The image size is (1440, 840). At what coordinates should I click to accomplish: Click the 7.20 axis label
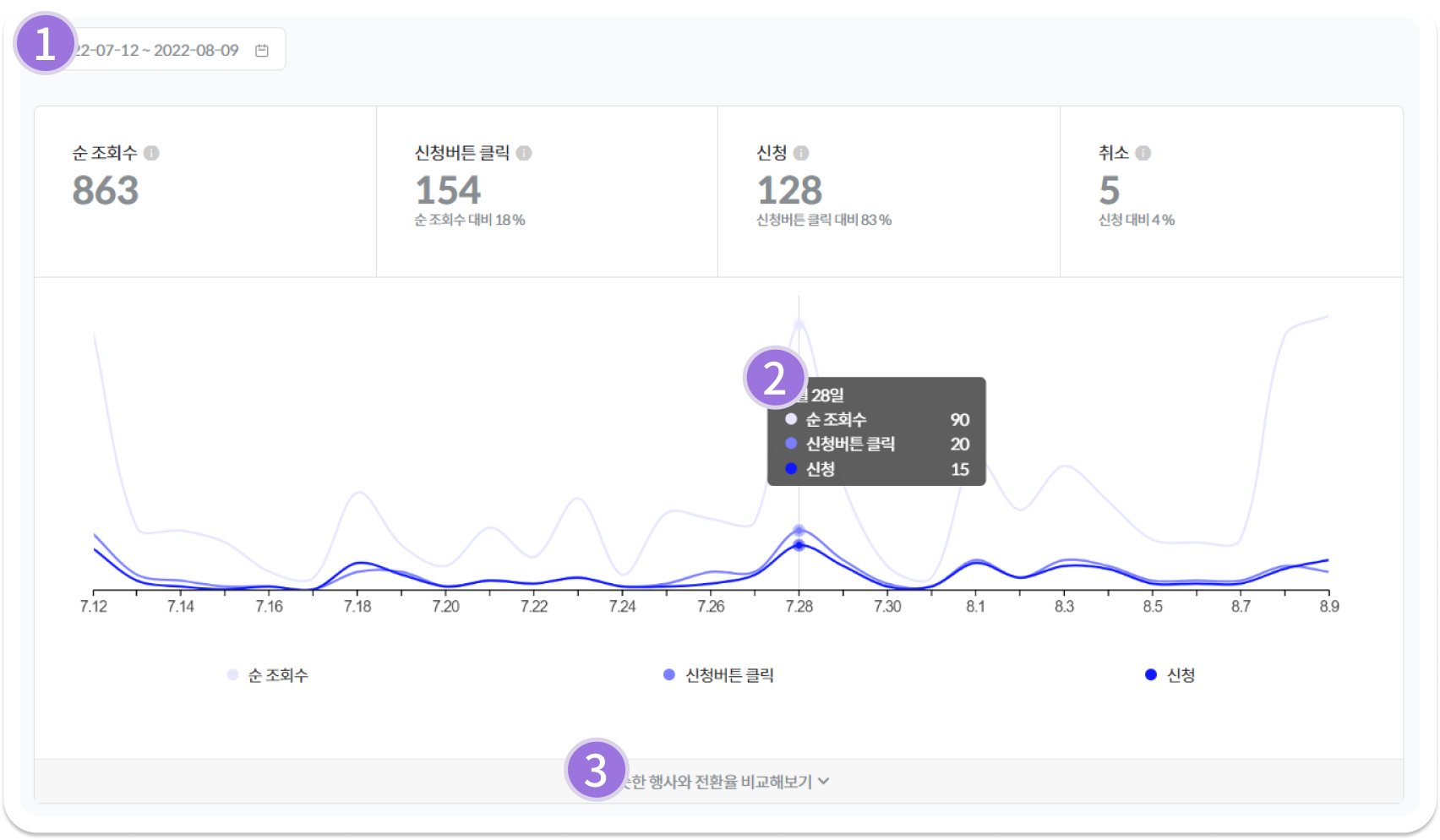(446, 606)
